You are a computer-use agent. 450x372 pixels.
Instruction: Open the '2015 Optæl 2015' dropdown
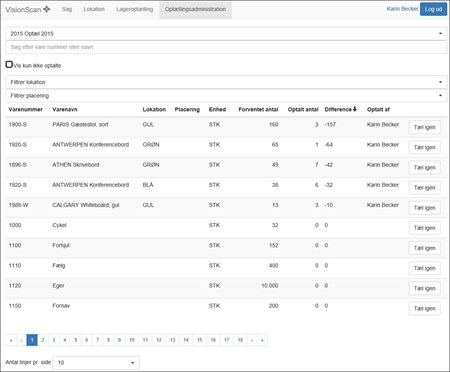pyautogui.click(x=226, y=34)
